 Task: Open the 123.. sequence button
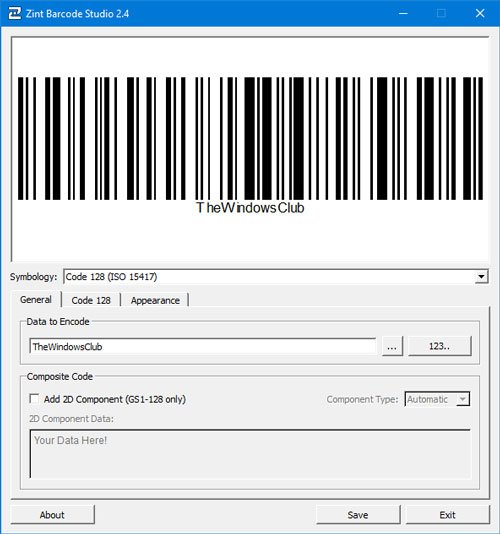[439, 346]
